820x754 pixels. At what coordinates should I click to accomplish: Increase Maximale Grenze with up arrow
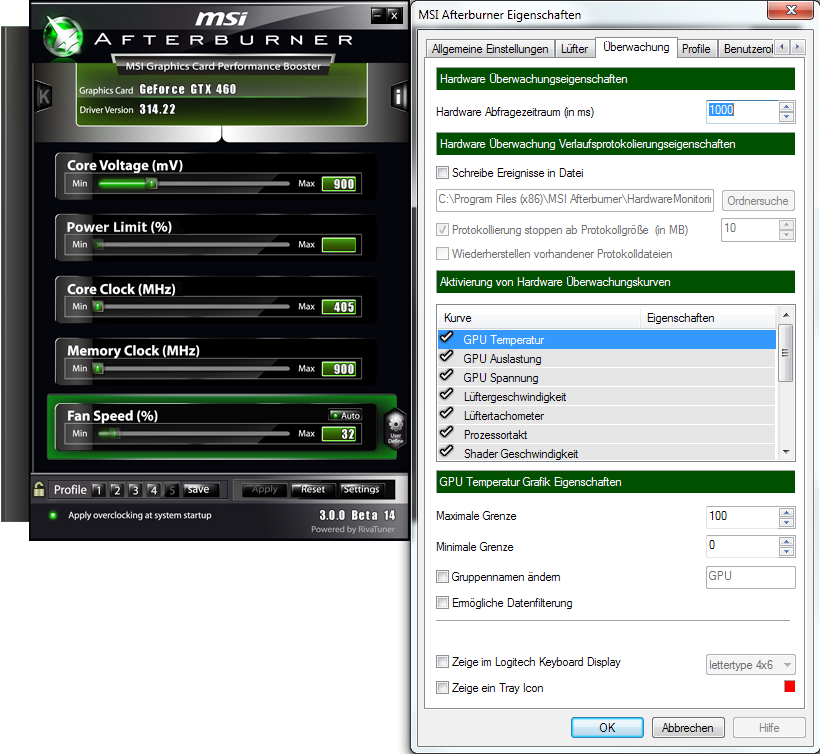coord(787,512)
